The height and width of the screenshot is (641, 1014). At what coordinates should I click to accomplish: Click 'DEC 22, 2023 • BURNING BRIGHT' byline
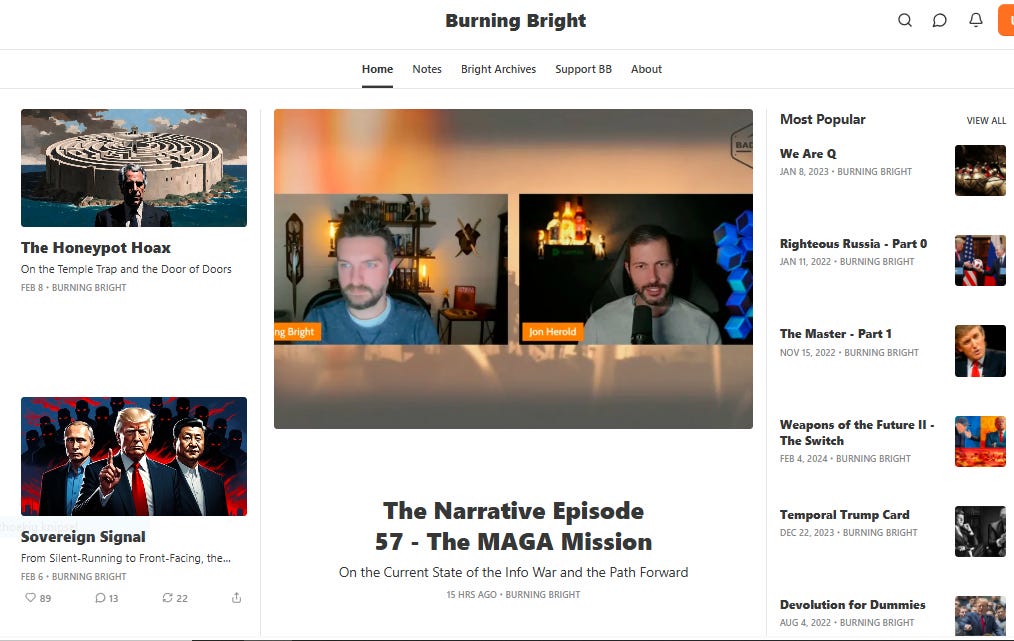(x=848, y=532)
